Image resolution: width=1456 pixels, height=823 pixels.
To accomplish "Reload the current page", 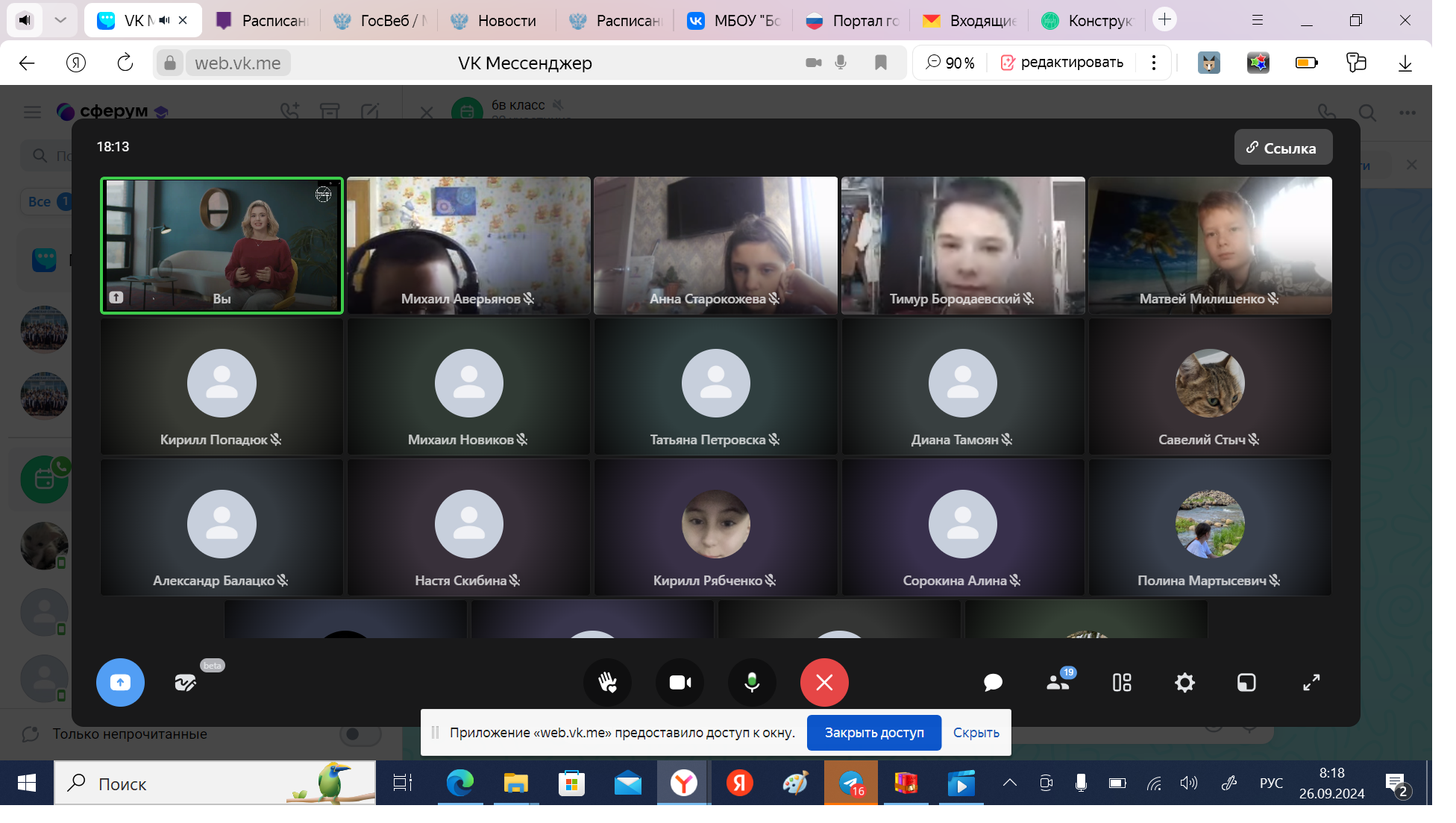I will pos(125,63).
